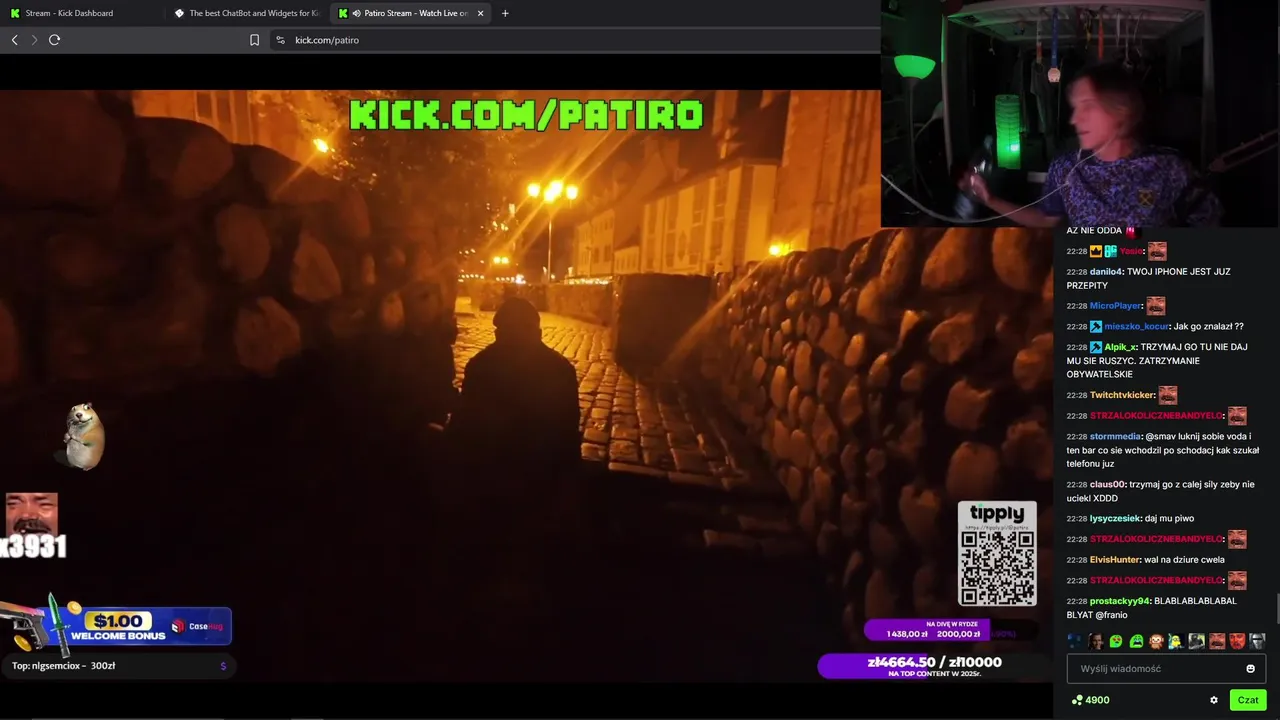Pick the monkey quick emote
This screenshot has width=1280, height=720.
(x=1156, y=641)
